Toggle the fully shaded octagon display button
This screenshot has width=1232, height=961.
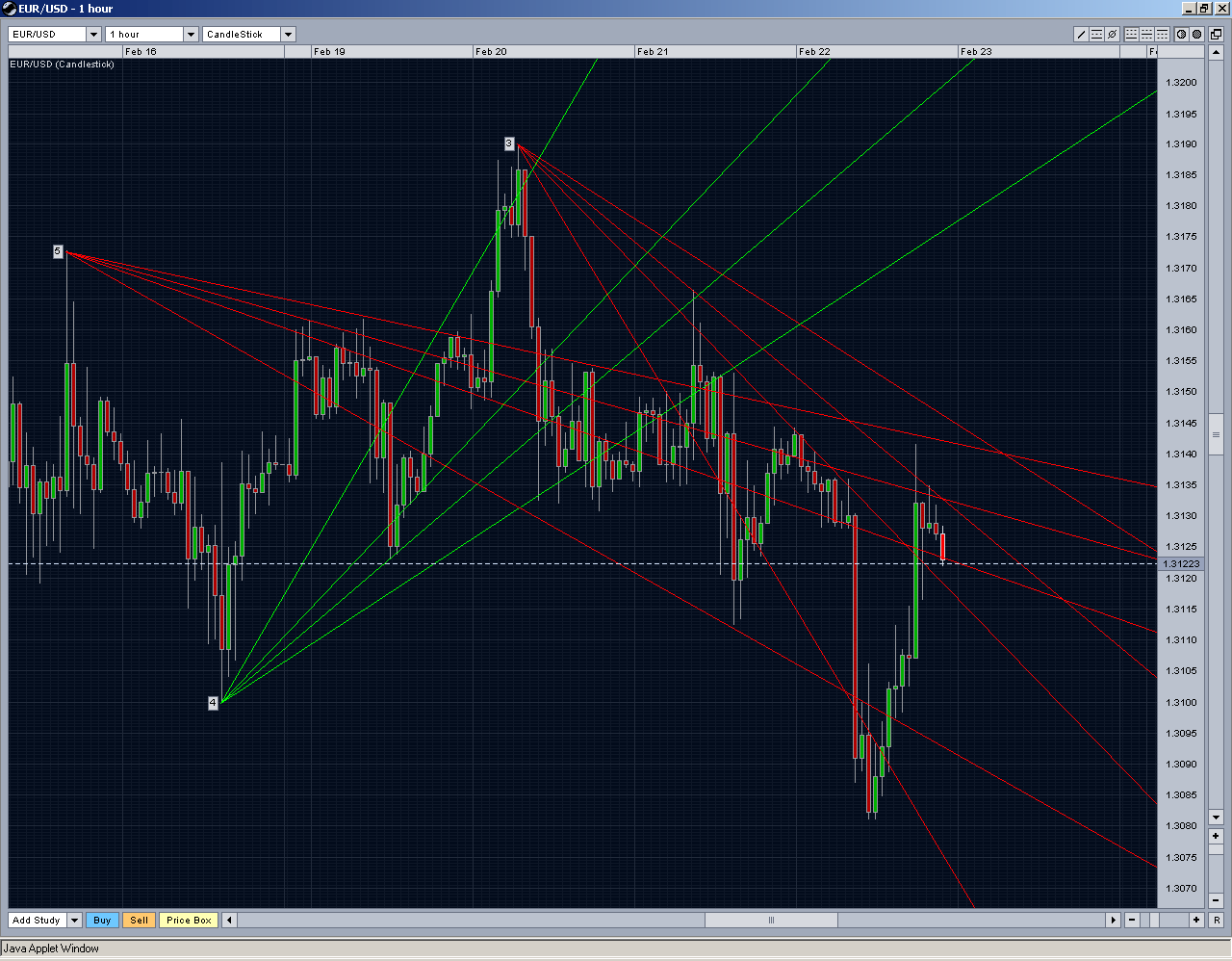(1196, 34)
